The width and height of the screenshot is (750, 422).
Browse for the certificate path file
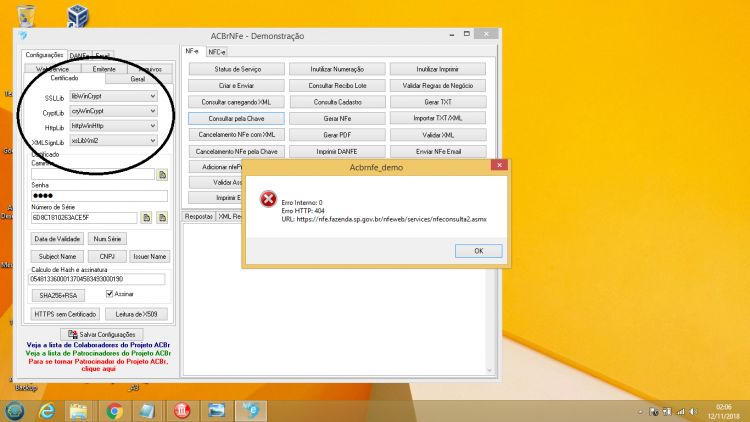pyautogui.click(x=162, y=175)
